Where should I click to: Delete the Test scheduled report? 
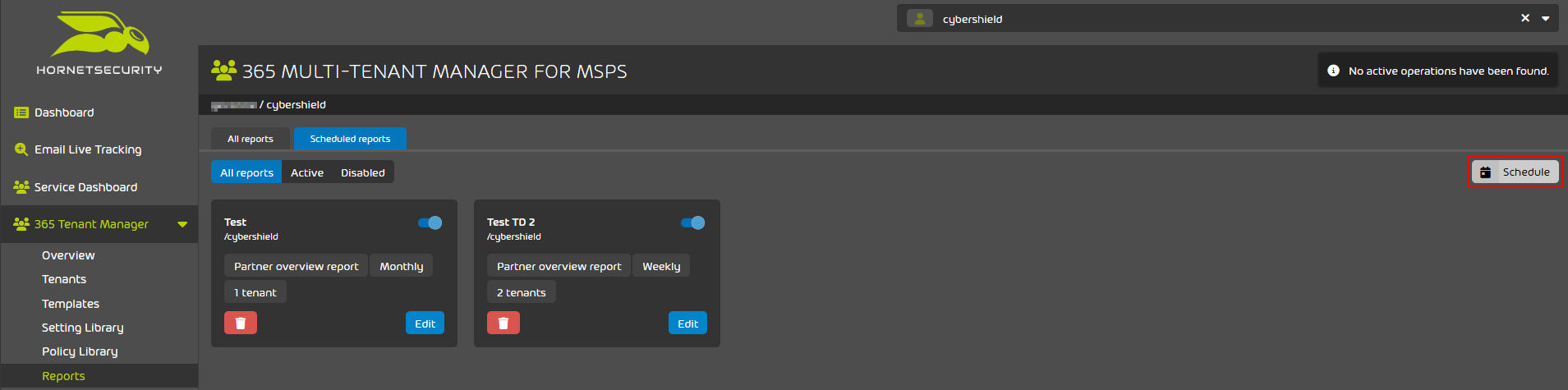coord(241,323)
